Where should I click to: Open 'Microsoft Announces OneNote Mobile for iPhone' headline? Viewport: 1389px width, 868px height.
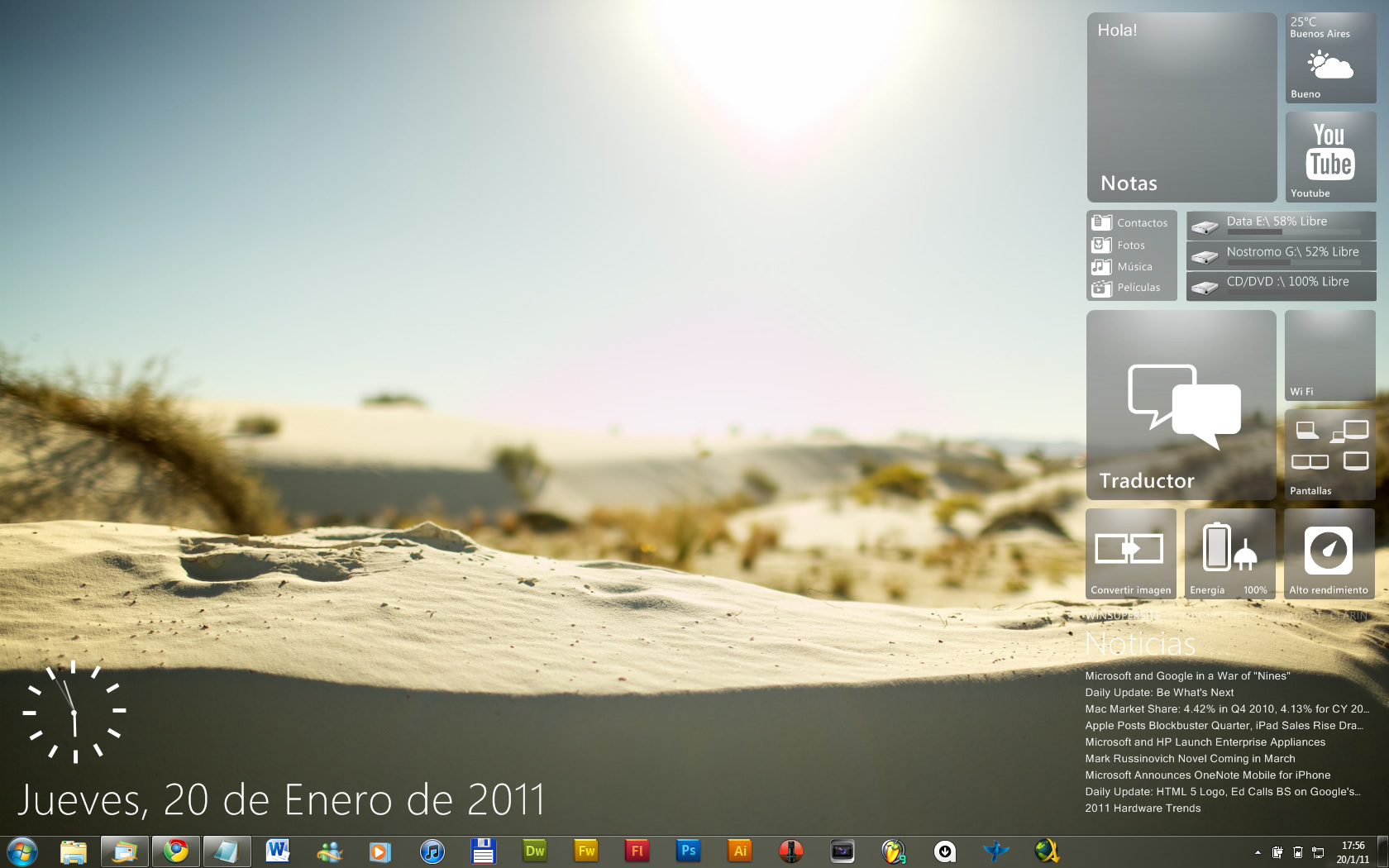pos(1208,775)
